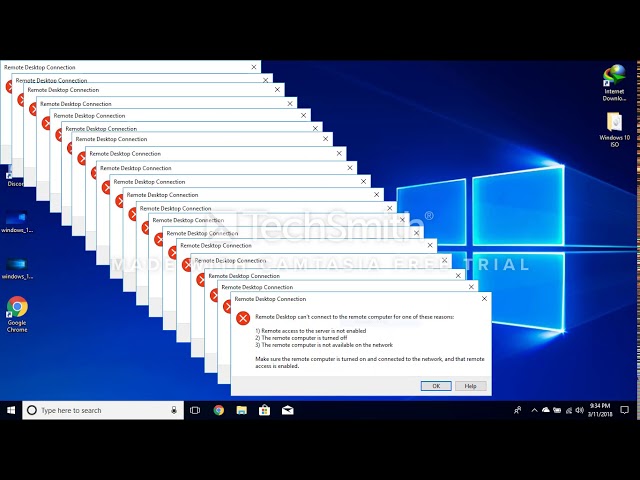Click the front dialog's 'Remote Desktop Connection' title
This screenshot has height=480, width=640.
point(270,299)
